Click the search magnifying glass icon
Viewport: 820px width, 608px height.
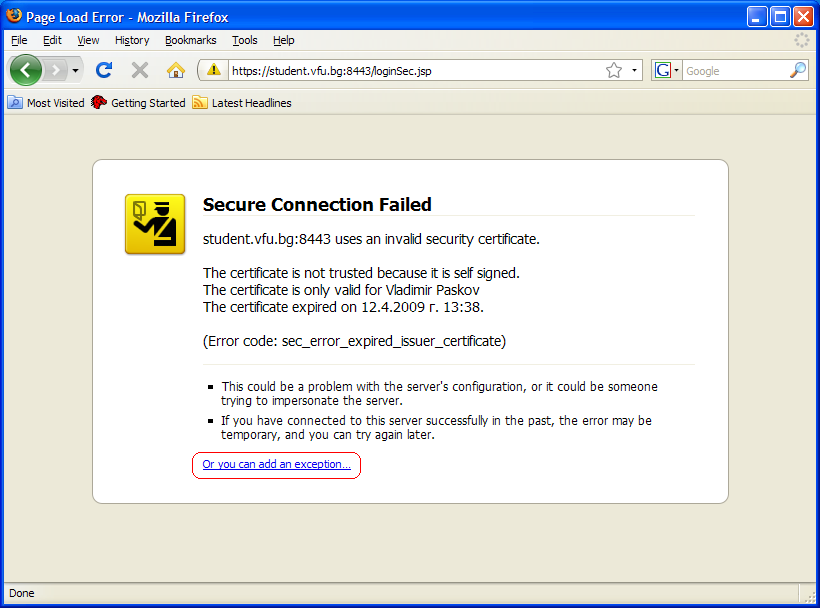click(x=798, y=70)
